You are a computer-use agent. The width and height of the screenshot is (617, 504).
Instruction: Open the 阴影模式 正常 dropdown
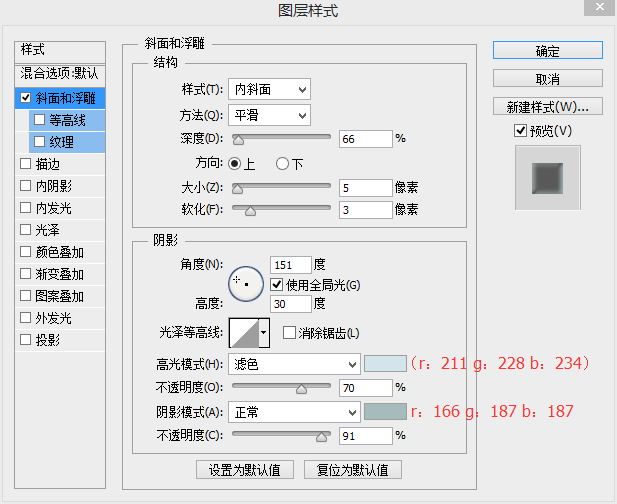[293, 412]
